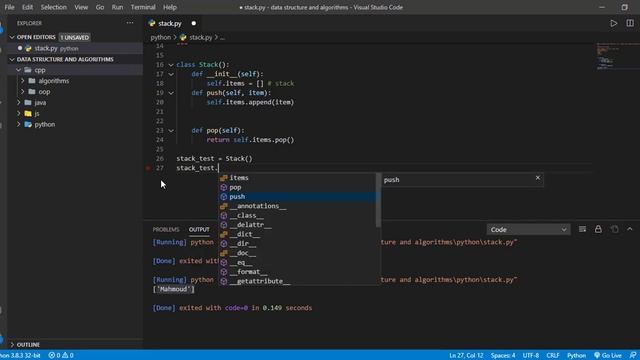Click CRLF line ending indicator
This screenshot has width=640, height=360.
coord(553,355)
